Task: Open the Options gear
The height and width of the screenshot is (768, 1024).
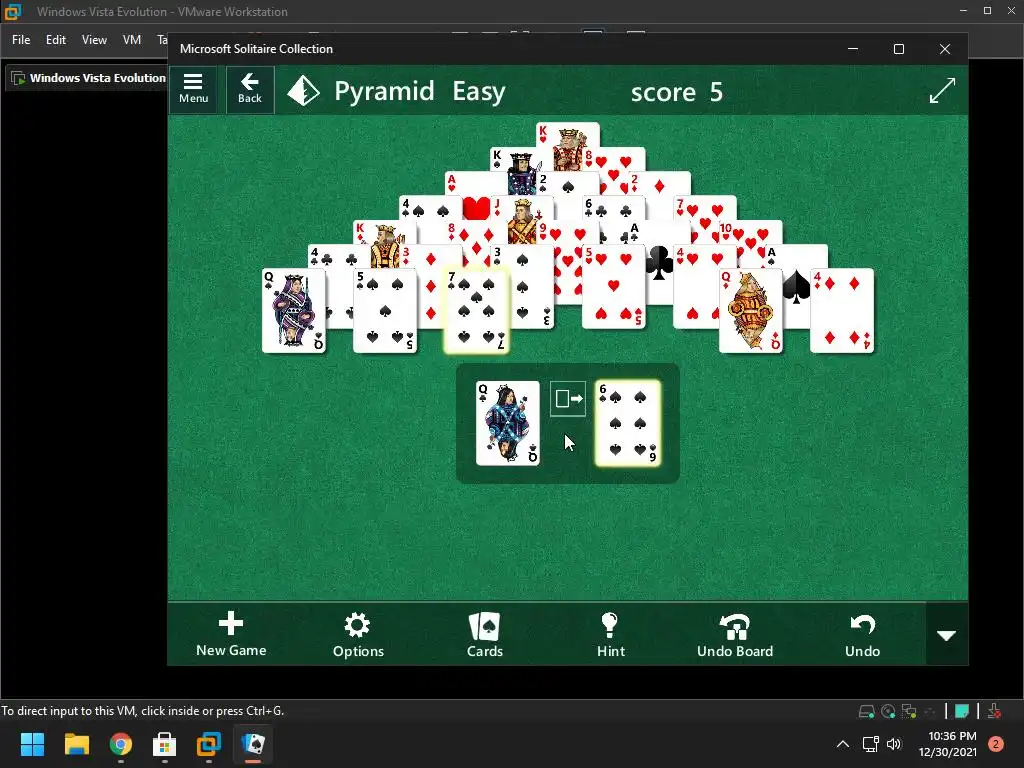Action: click(358, 634)
